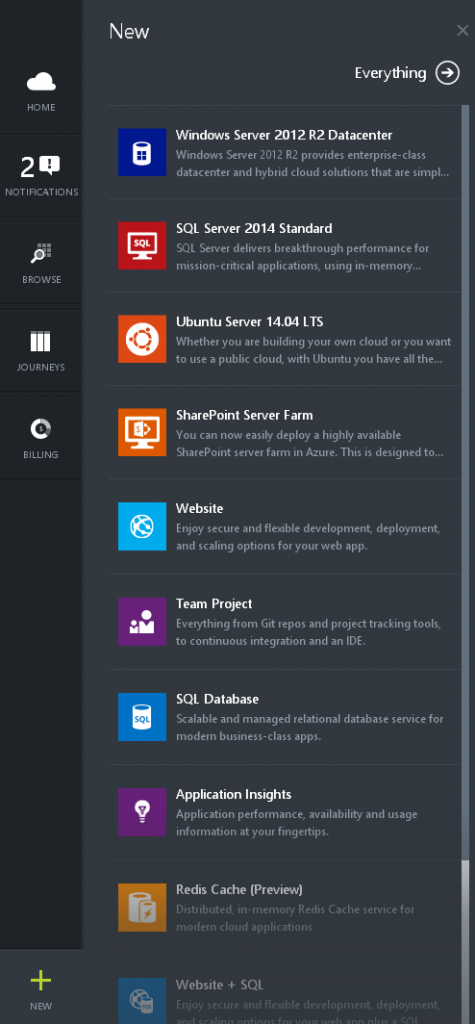Click the SQL Database relational service description
This screenshot has height=1024, width=475.
point(310,728)
